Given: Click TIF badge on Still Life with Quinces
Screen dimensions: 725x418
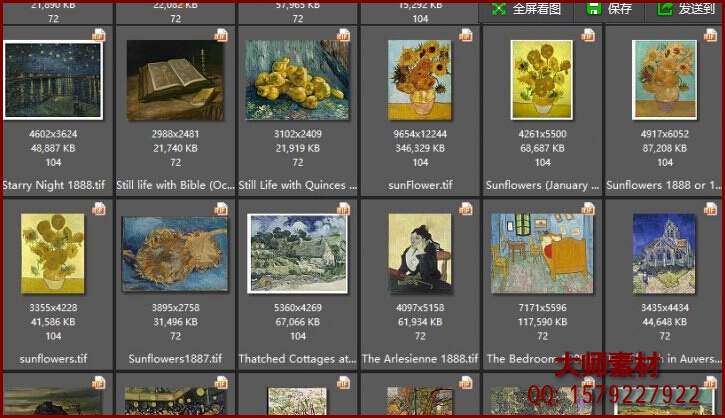Looking at the screenshot, I should tap(343, 36).
